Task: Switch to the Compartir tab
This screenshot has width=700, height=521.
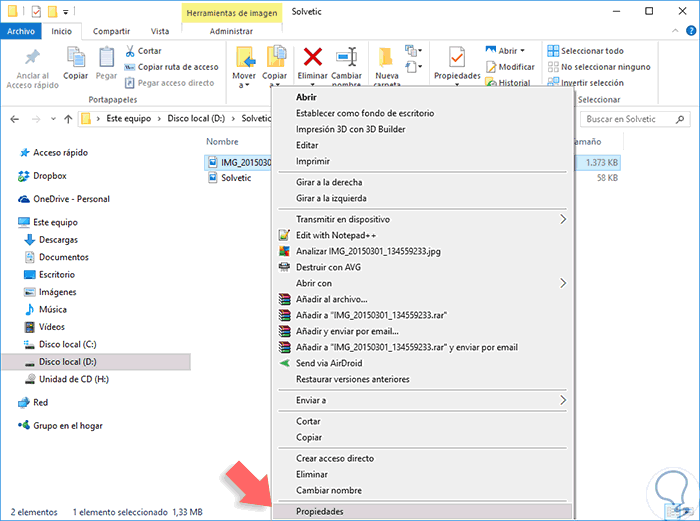Action: (111, 31)
